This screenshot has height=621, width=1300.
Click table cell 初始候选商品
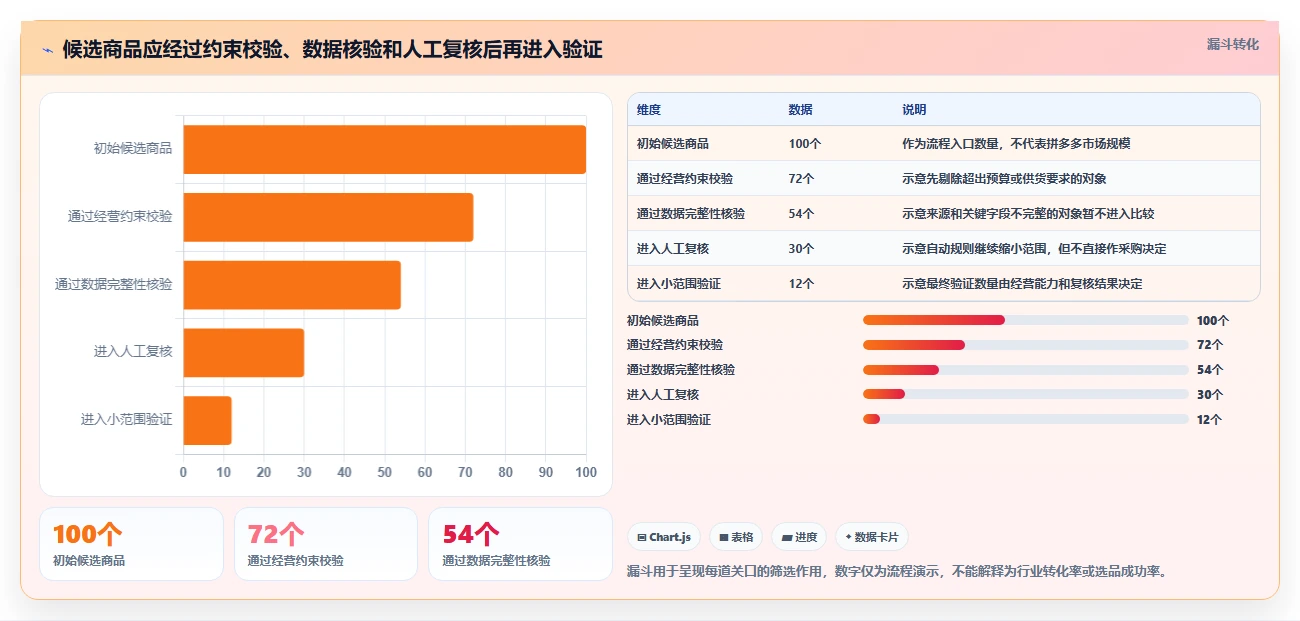tap(673, 144)
